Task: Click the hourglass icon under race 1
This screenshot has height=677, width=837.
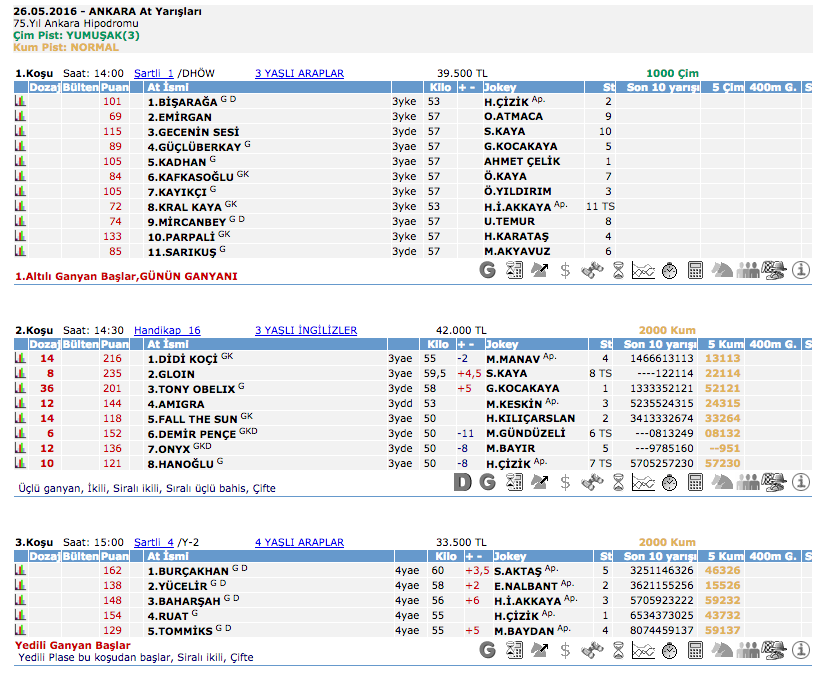Action: tap(618, 269)
